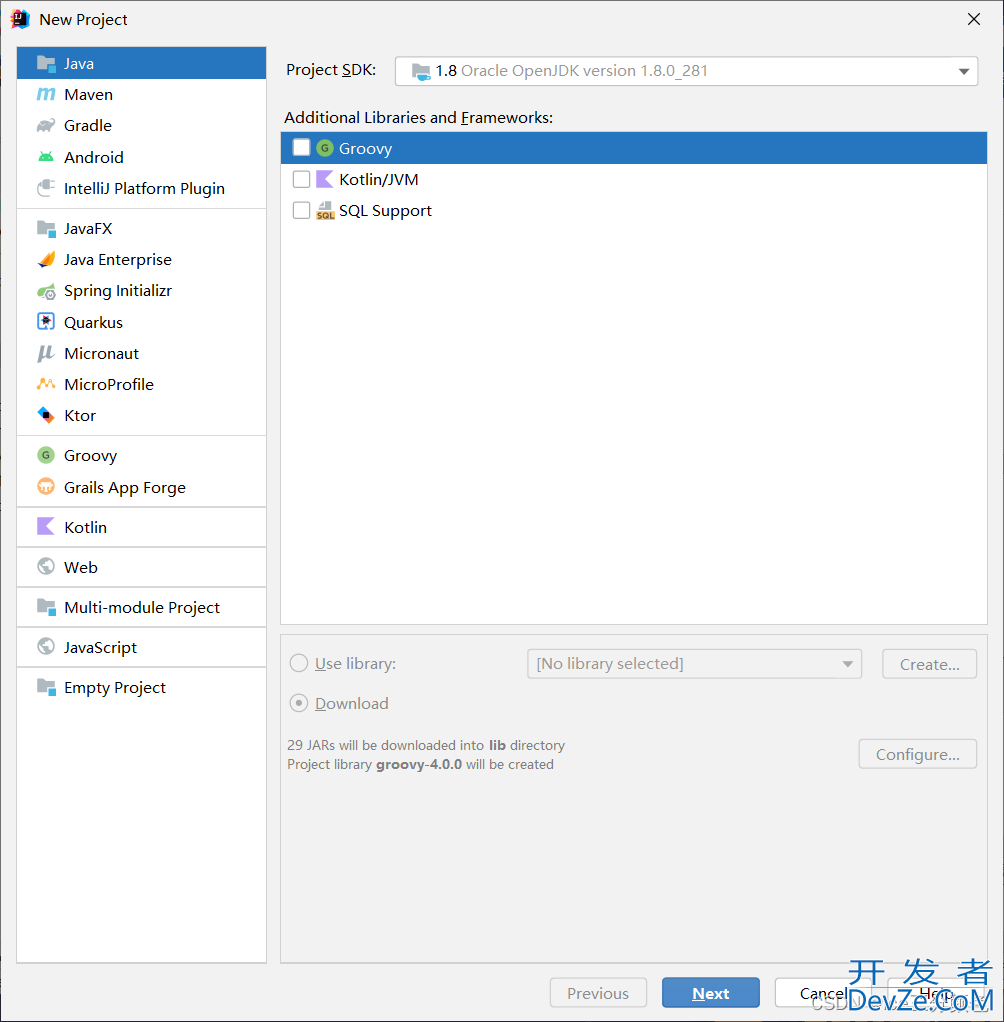Select Gradle project type

pyautogui.click(x=141, y=125)
